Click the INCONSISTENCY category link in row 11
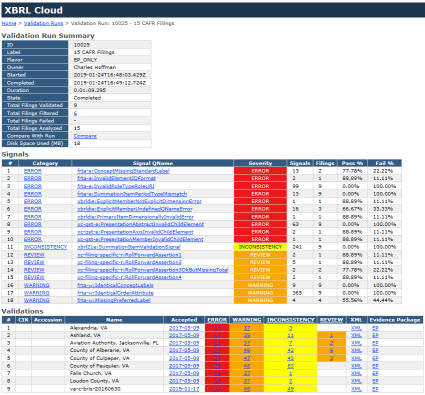This screenshot has height=395, width=425. point(45,247)
